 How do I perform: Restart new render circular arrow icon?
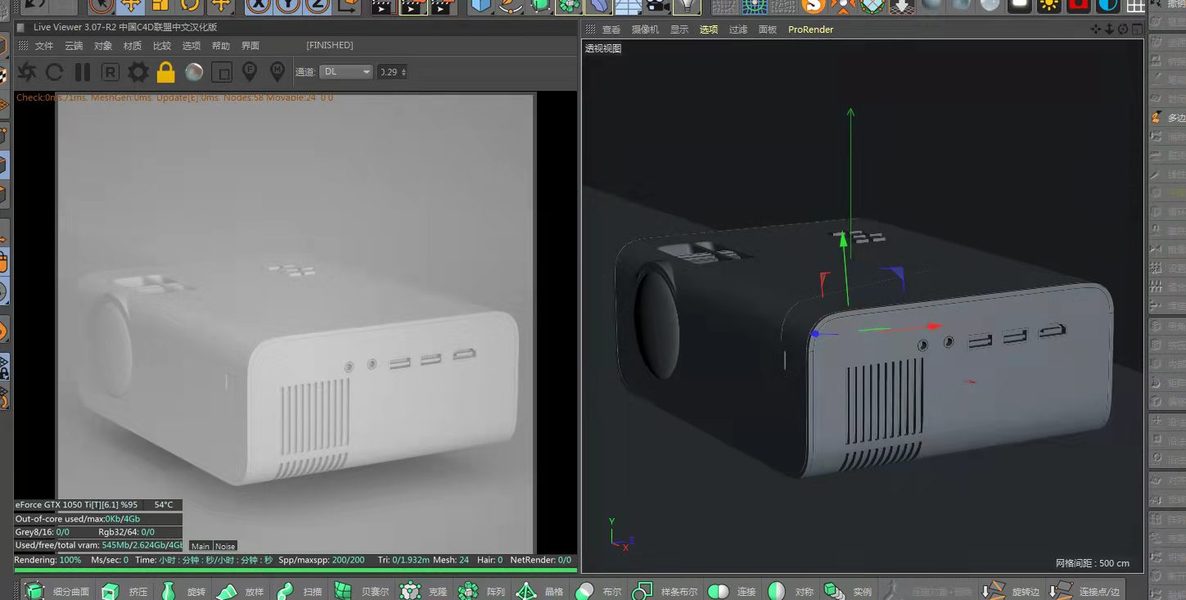54,72
